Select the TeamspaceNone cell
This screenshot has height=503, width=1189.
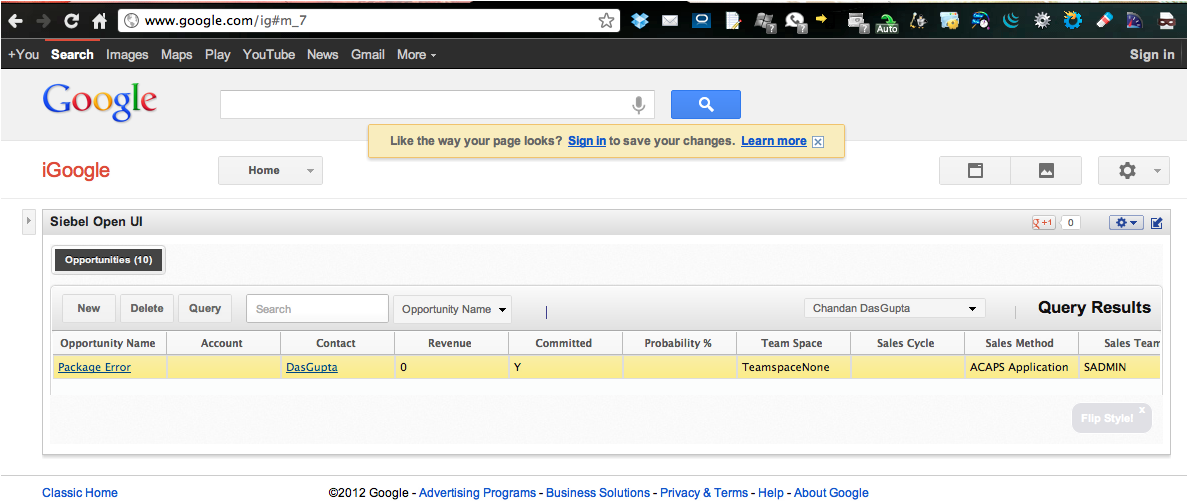click(793, 367)
